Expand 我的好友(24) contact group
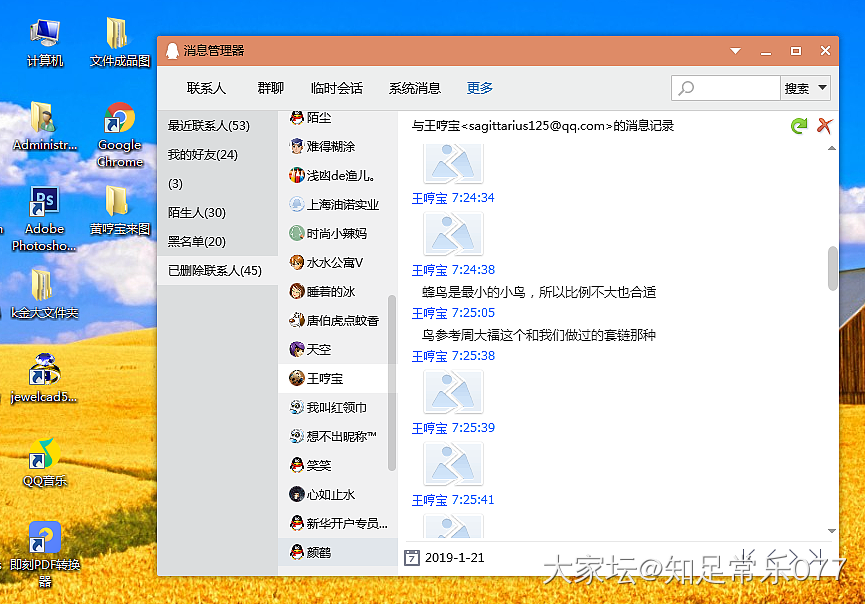This screenshot has height=604, width=865. pos(203,155)
